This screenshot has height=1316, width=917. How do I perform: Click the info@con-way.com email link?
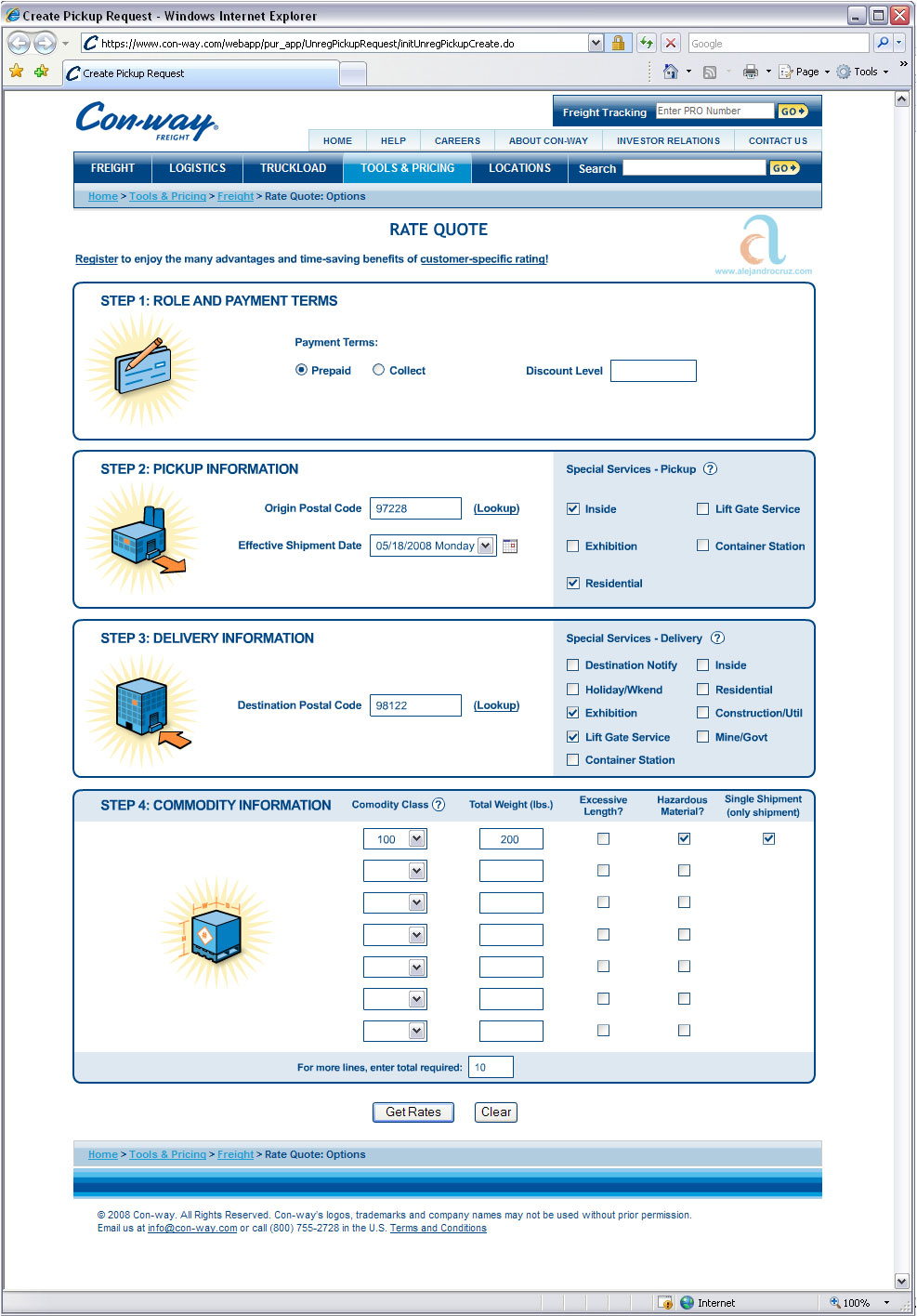point(192,1228)
